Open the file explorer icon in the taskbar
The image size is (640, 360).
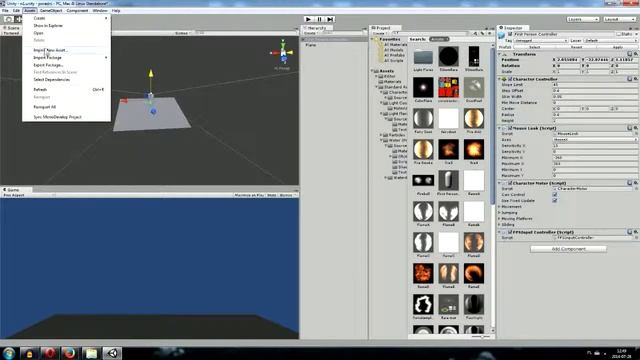pyautogui.click(x=91, y=353)
